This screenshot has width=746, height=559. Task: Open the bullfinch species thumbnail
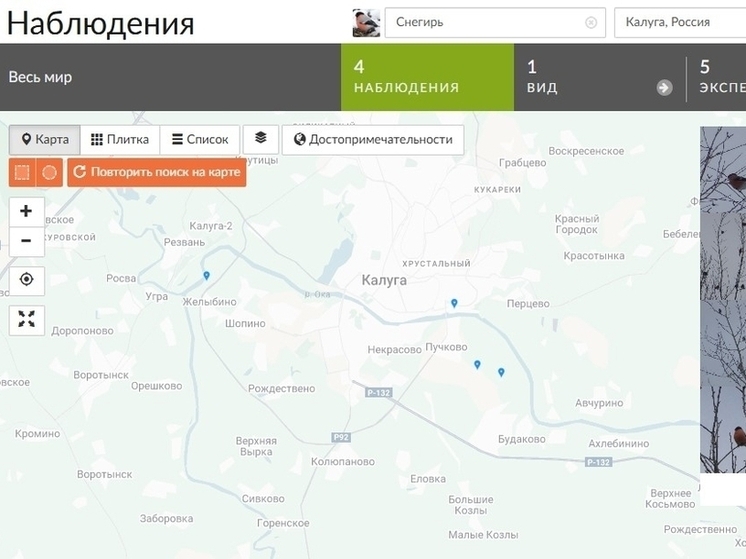click(366, 22)
